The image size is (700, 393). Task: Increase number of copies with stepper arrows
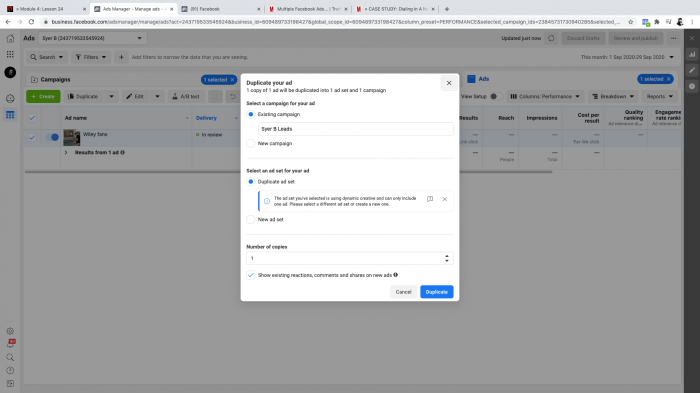(446, 256)
